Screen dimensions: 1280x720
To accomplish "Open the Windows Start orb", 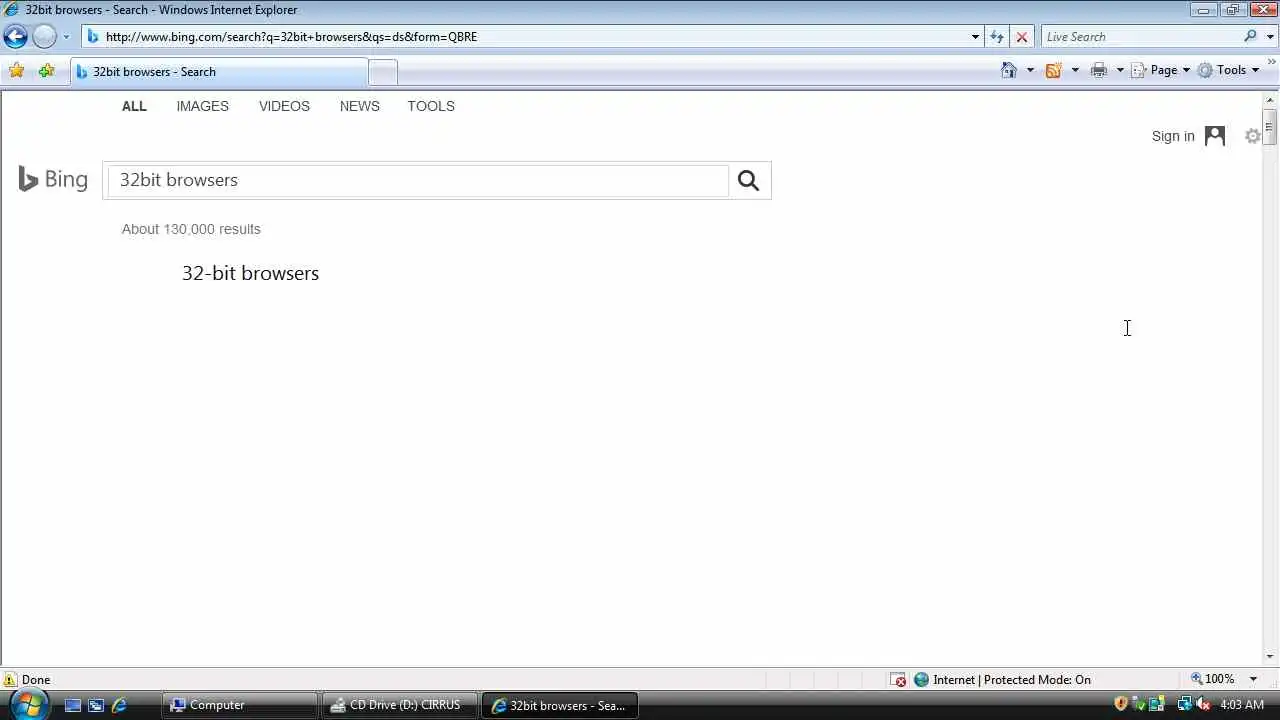I will [27, 704].
